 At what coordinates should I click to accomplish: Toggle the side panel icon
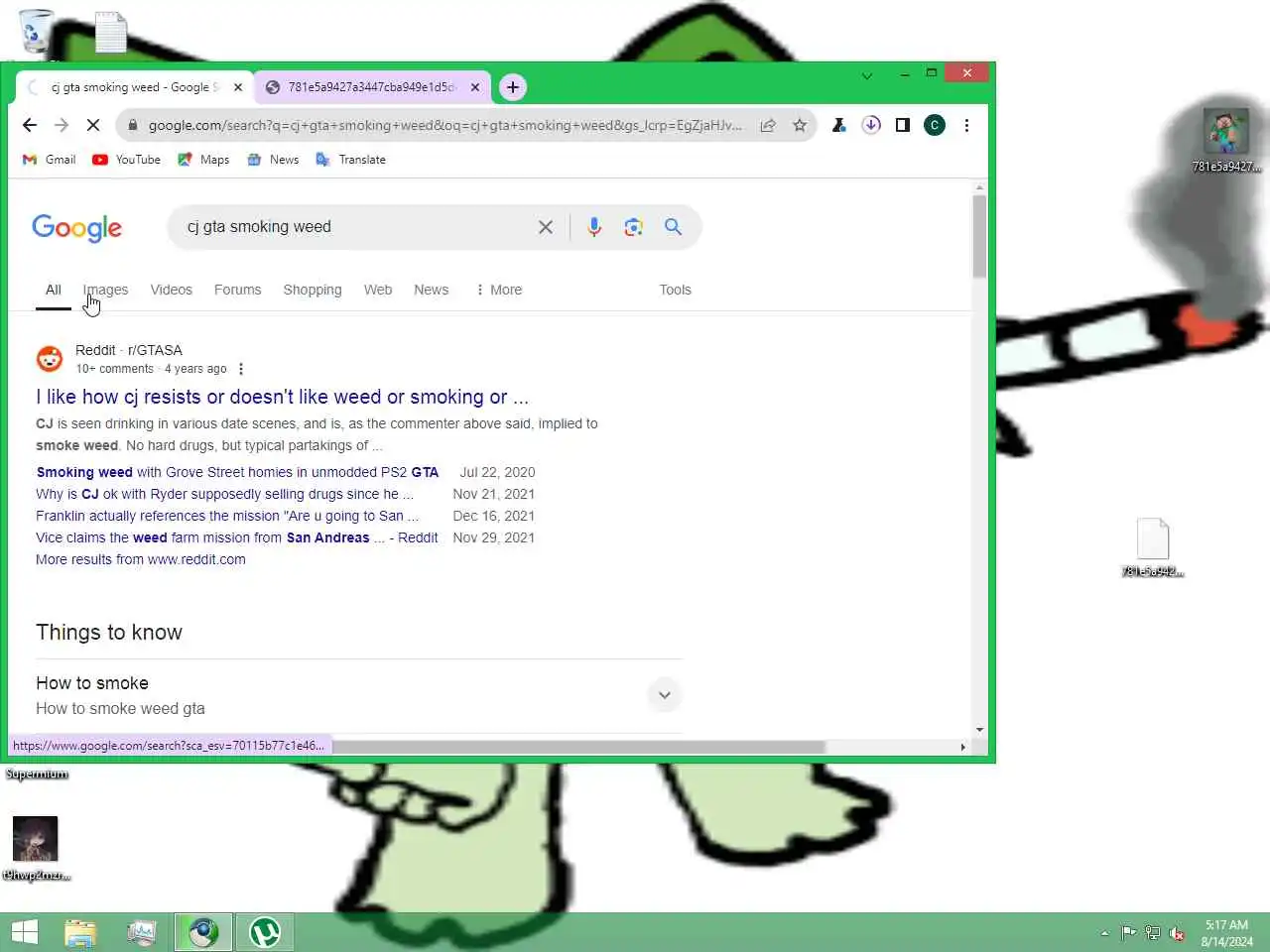(x=903, y=125)
